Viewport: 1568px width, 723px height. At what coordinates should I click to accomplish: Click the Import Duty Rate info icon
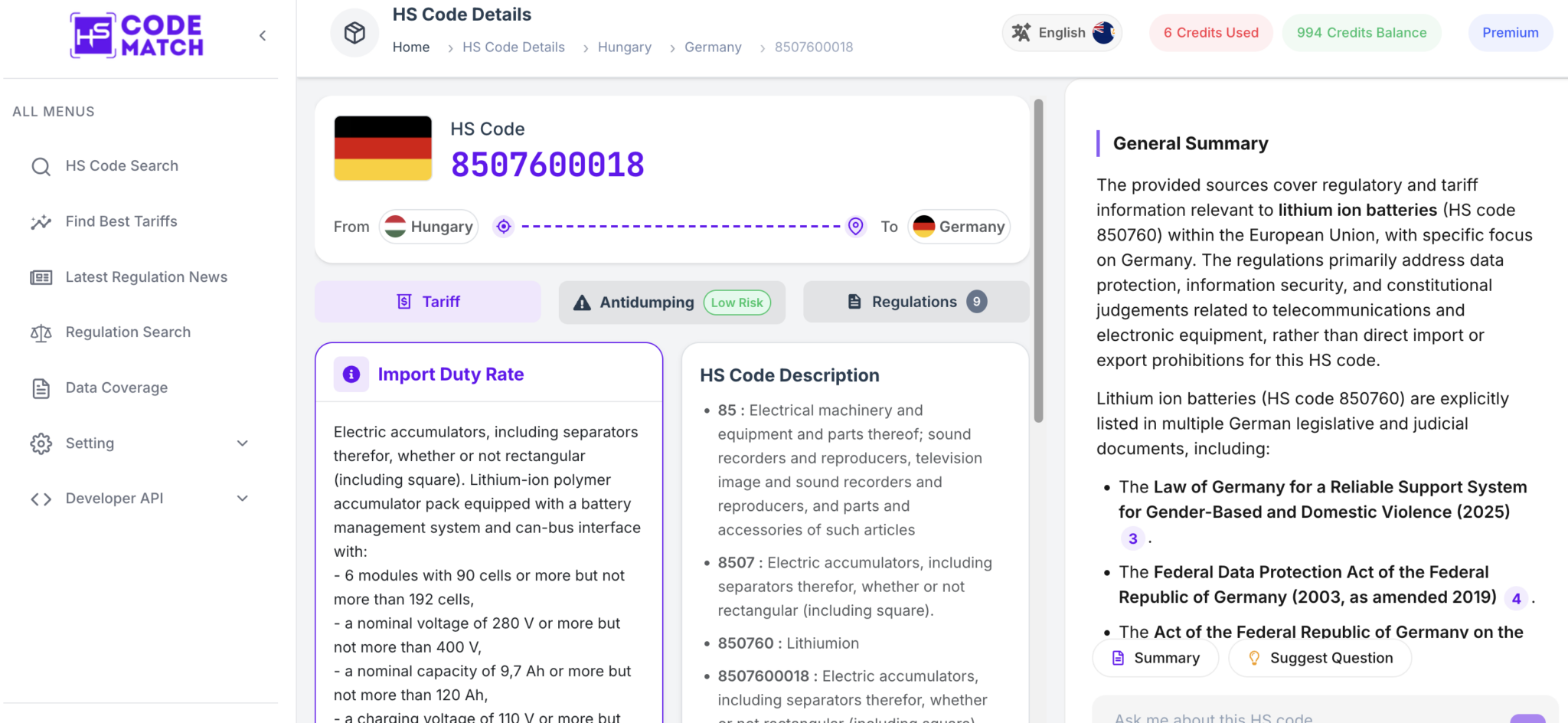click(x=351, y=375)
